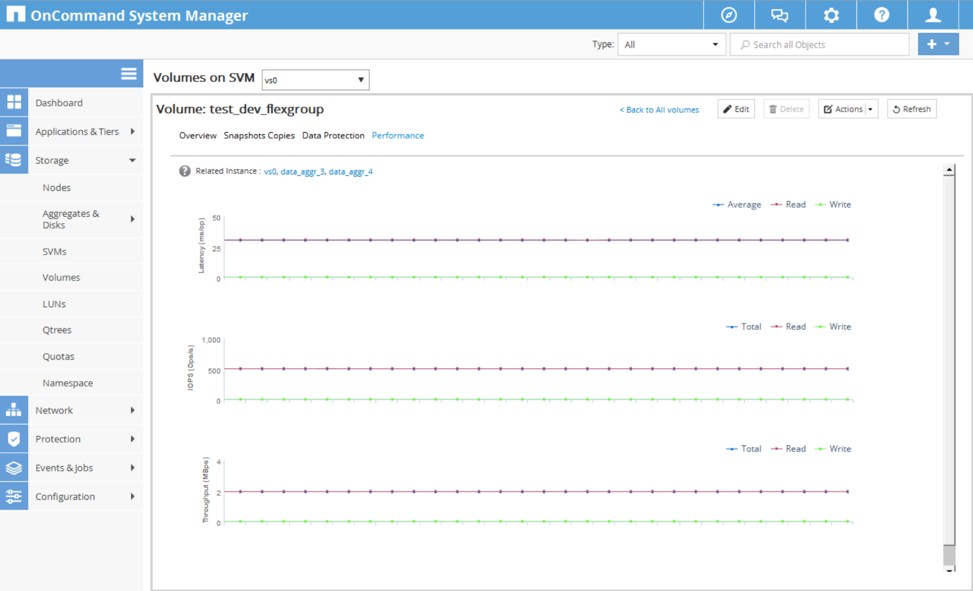Open the Type filter dropdown
Viewport: 973px width, 591px height.
[671, 44]
